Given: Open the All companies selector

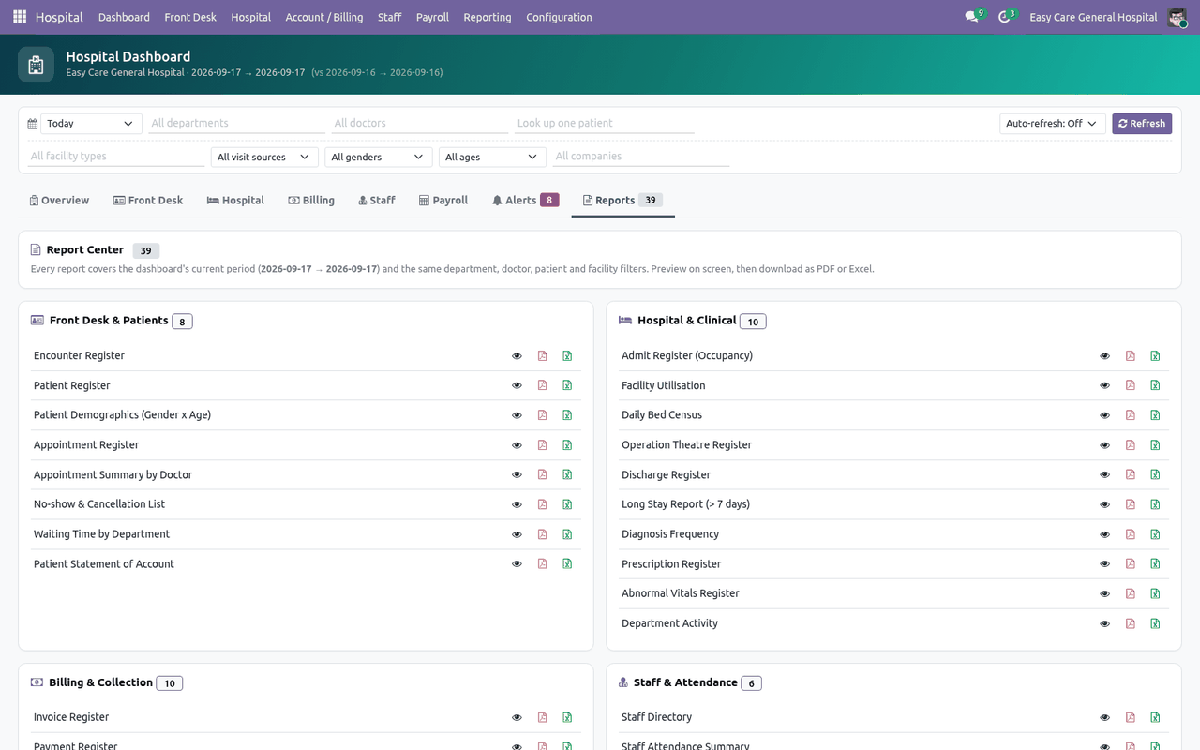Looking at the screenshot, I should (641, 157).
